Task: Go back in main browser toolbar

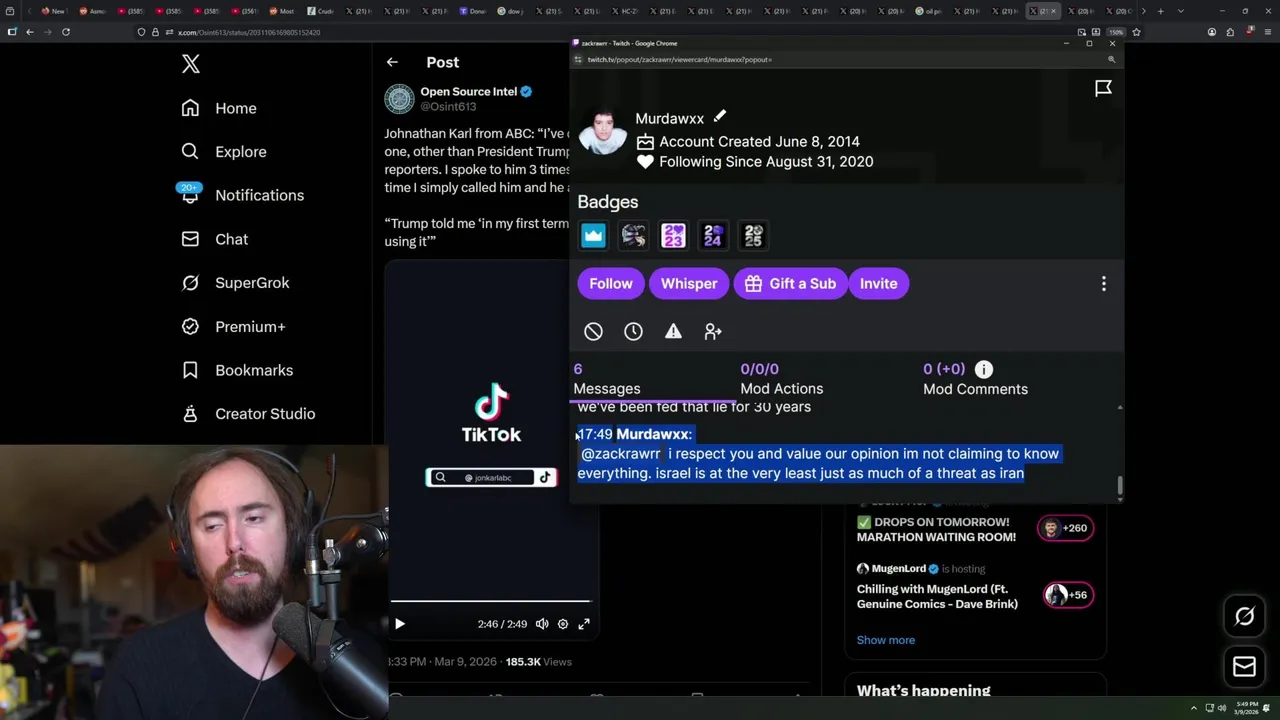Action: pyautogui.click(x=30, y=32)
